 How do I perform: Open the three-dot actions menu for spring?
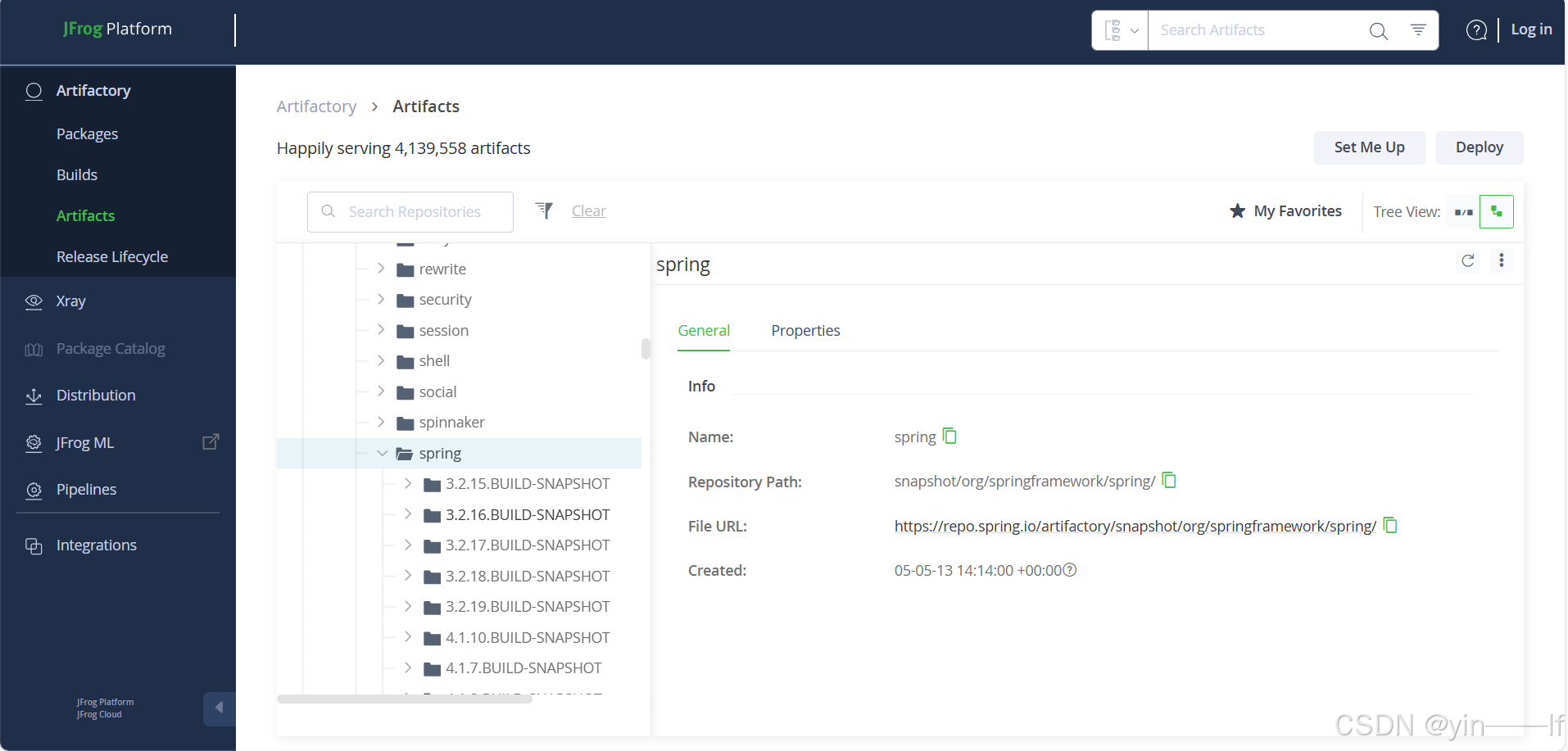tap(1501, 260)
